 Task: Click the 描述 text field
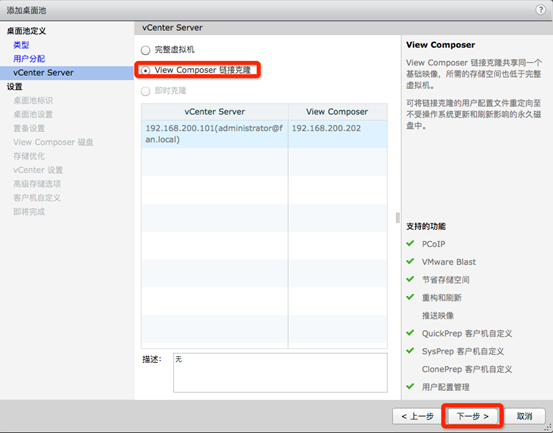pos(280,373)
